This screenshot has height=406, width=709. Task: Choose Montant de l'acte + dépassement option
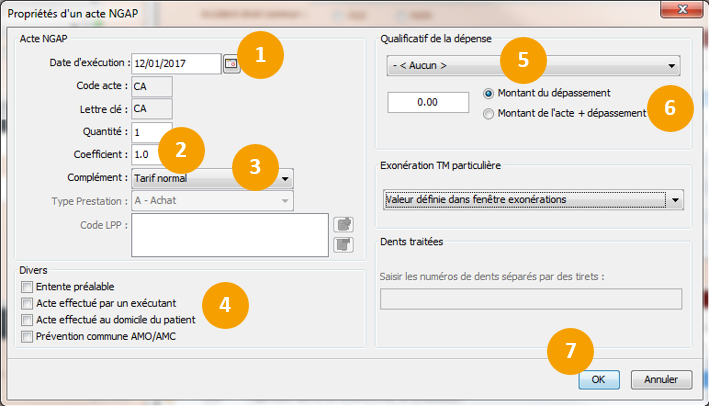coord(488,114)
